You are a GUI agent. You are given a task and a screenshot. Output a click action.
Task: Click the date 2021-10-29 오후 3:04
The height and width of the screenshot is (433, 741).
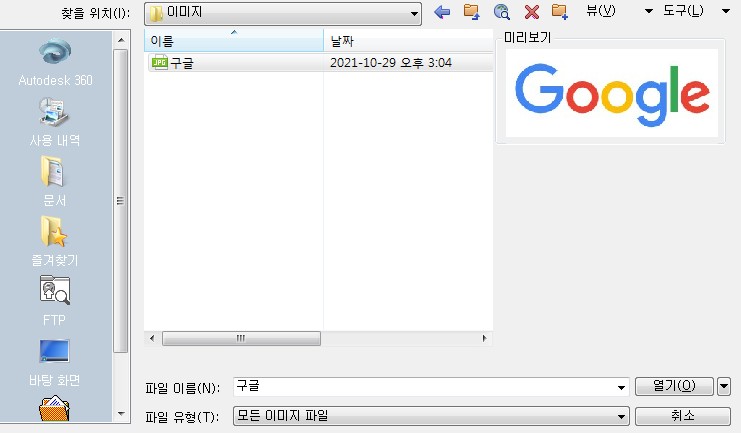[390, 62]
